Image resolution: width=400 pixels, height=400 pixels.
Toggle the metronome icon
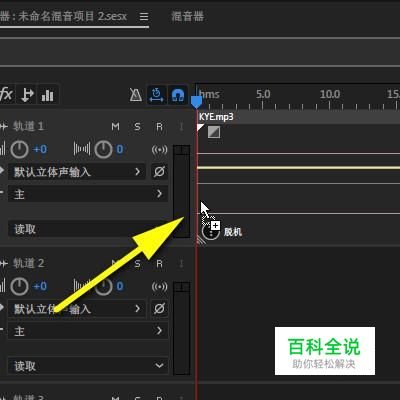135,95
